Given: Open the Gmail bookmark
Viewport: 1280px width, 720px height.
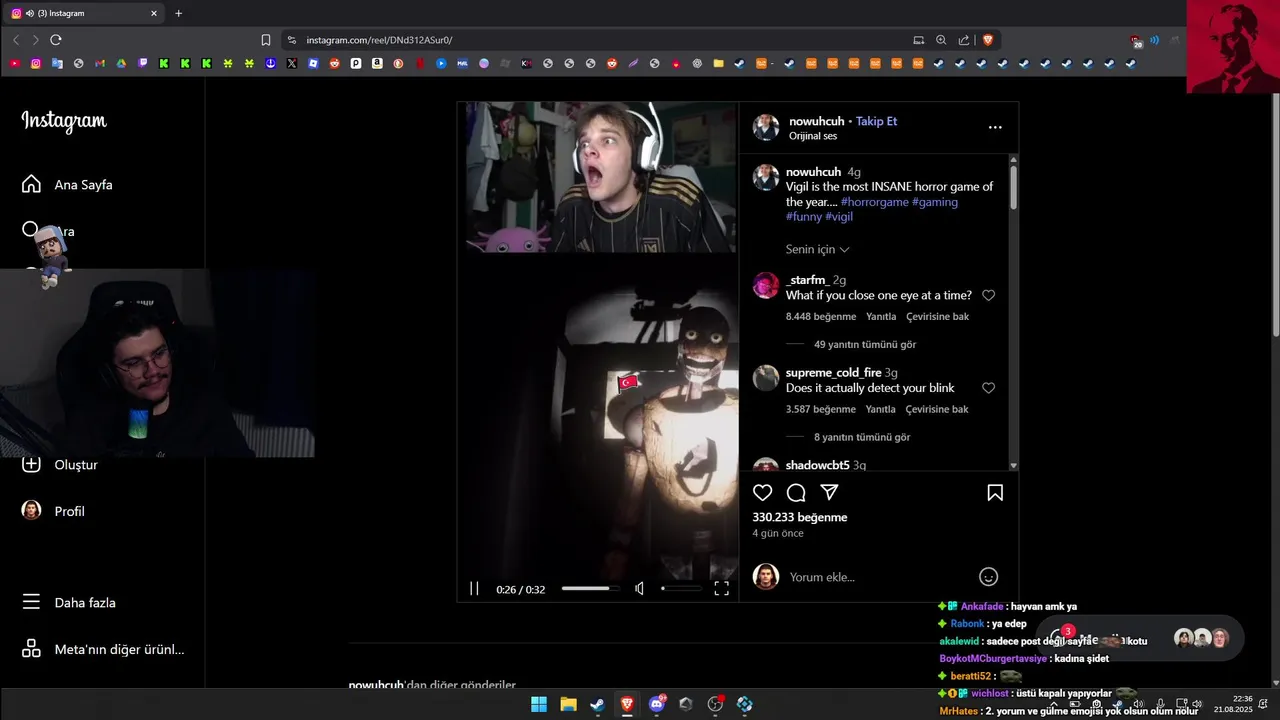Looking at the screenshot, I should pyautogui.click(x=100, y=63).
